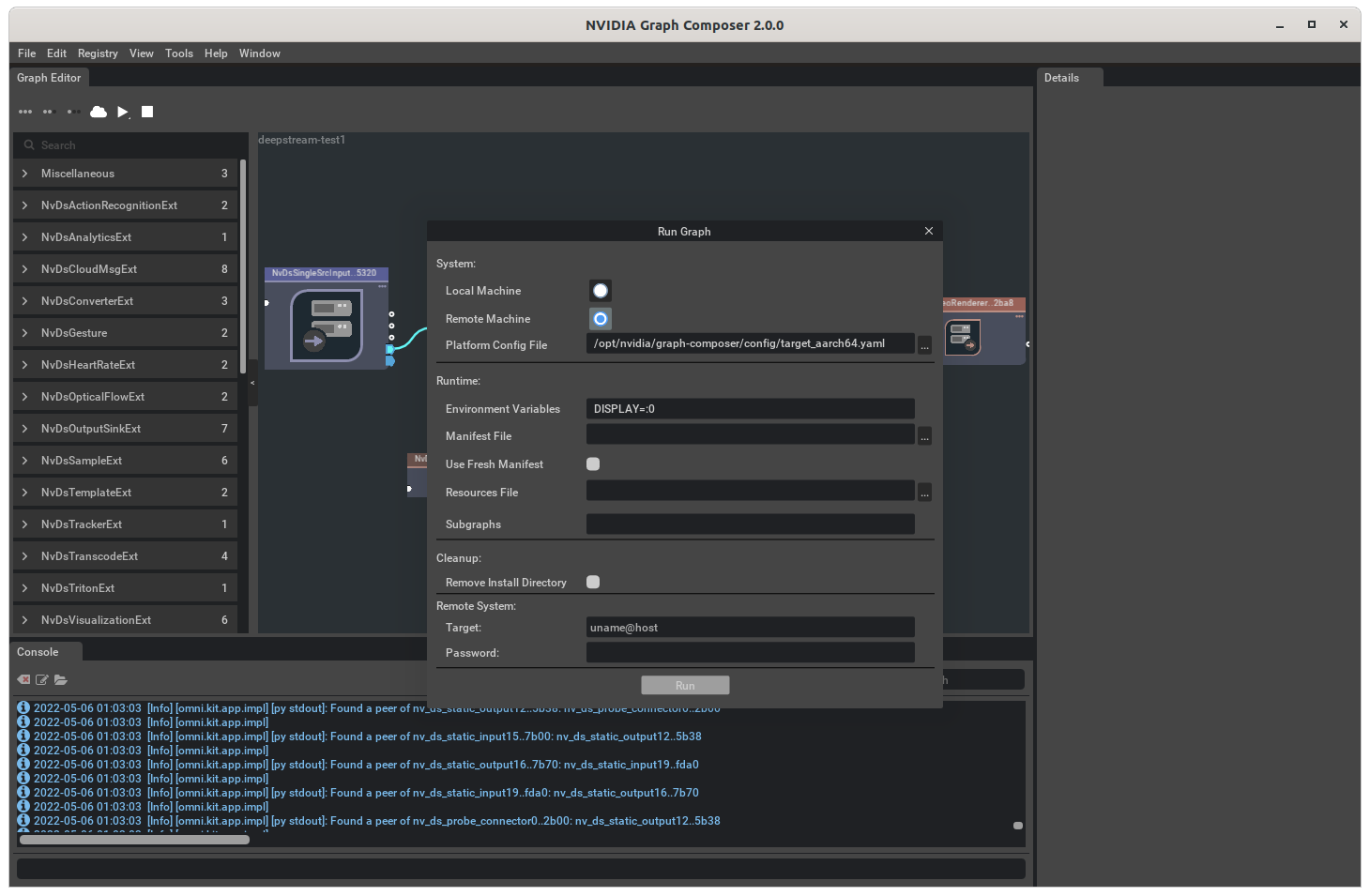Run the graph using the play icon

(123, 112)
